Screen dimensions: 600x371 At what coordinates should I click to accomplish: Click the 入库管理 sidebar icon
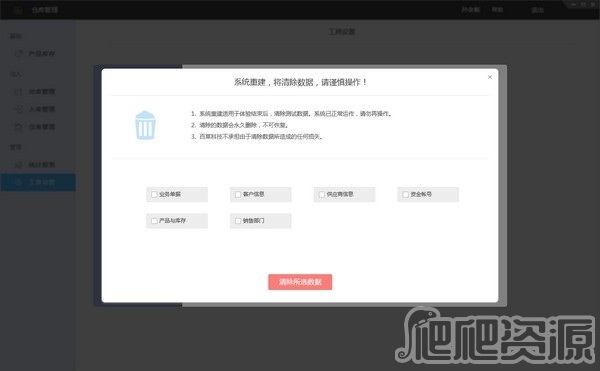[x=19, y=109]
